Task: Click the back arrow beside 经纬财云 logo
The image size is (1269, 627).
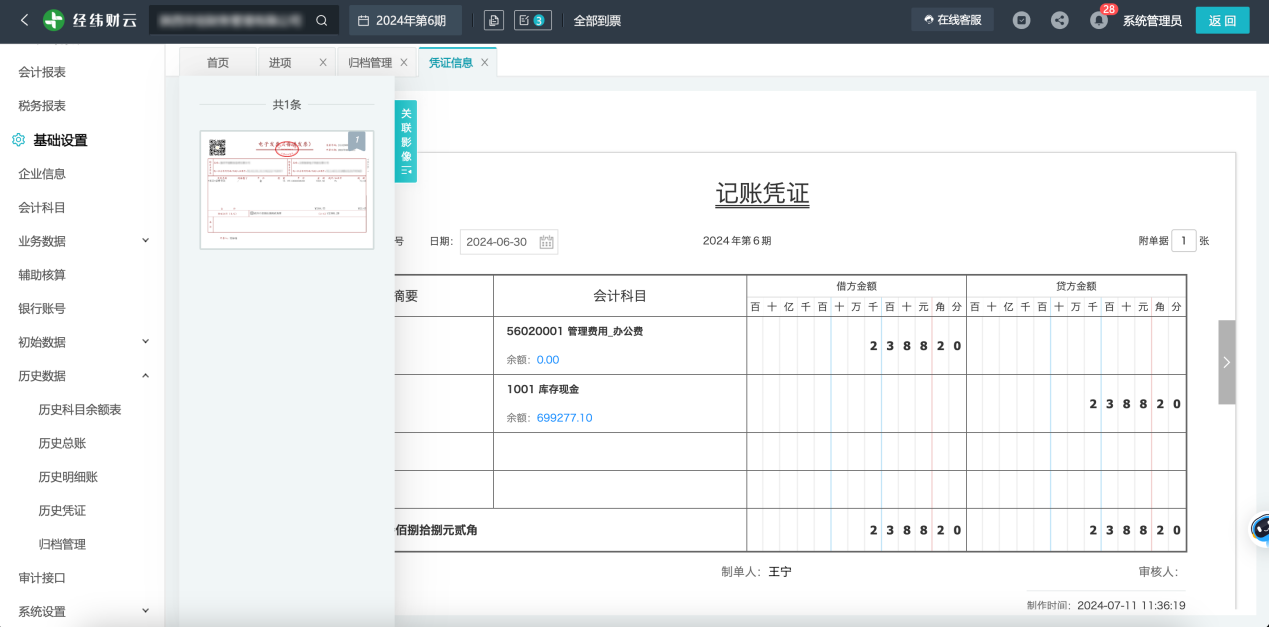Action: coord(24,20)
